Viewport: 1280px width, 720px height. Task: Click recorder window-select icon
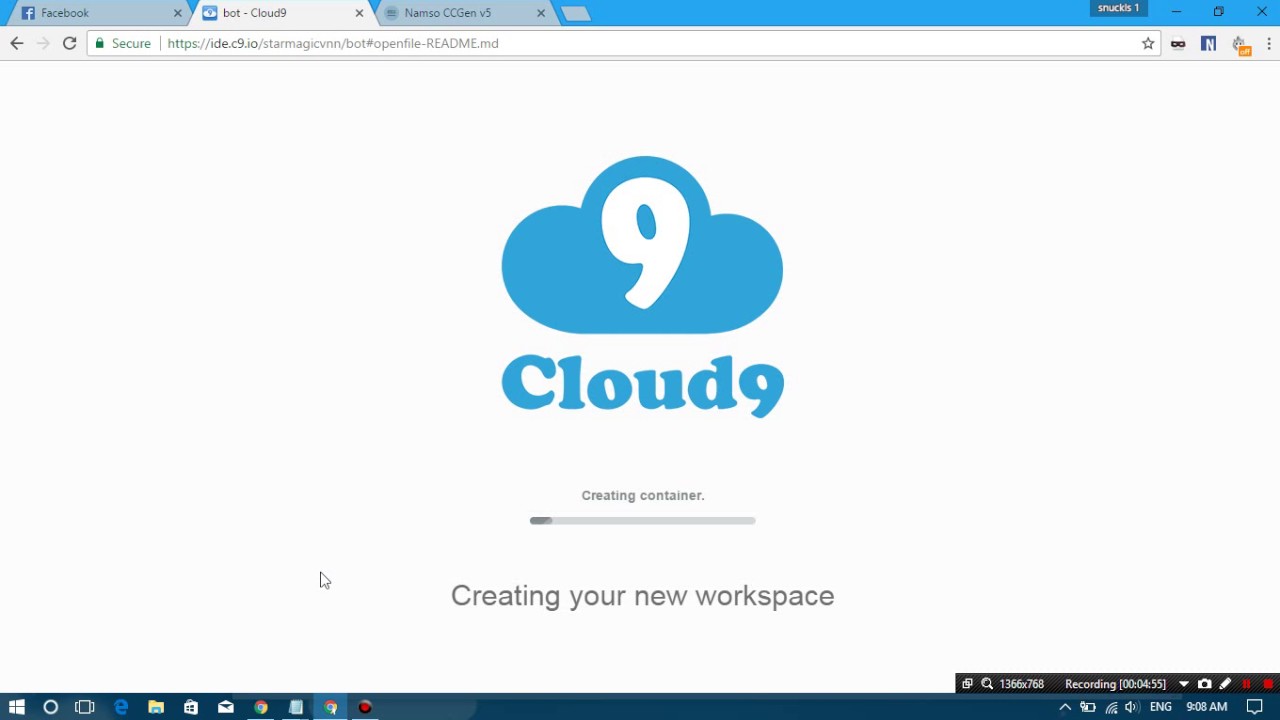[x=967, y=684]
